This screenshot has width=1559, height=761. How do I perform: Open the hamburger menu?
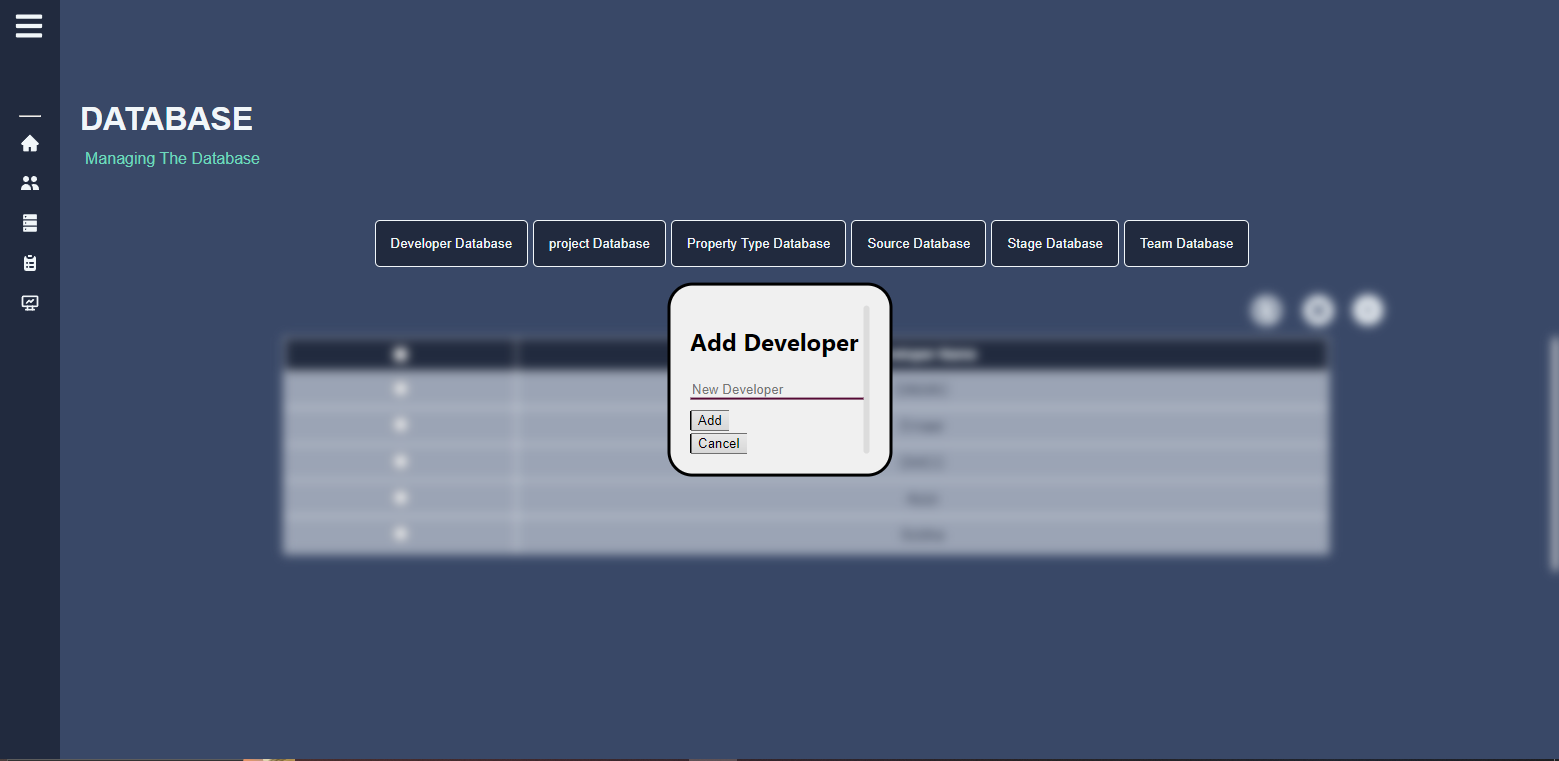29,26
